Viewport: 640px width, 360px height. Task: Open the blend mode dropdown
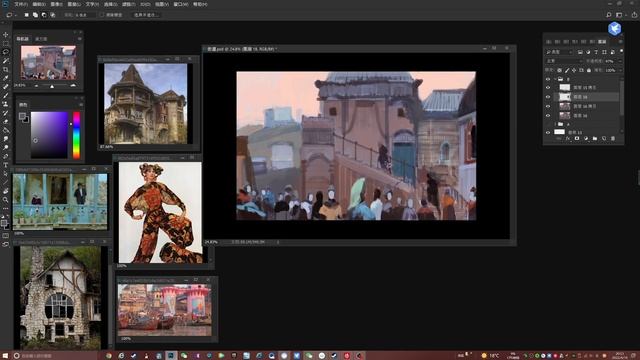(564, 61)
